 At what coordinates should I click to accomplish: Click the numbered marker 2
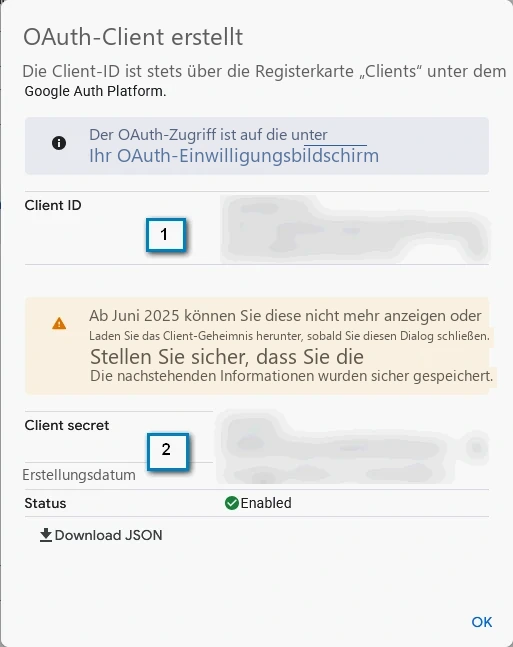pos(168,451)
